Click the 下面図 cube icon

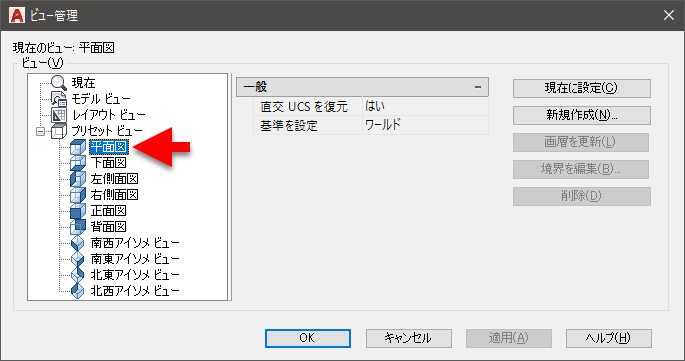pyautogui.click(x=78, y=163)
